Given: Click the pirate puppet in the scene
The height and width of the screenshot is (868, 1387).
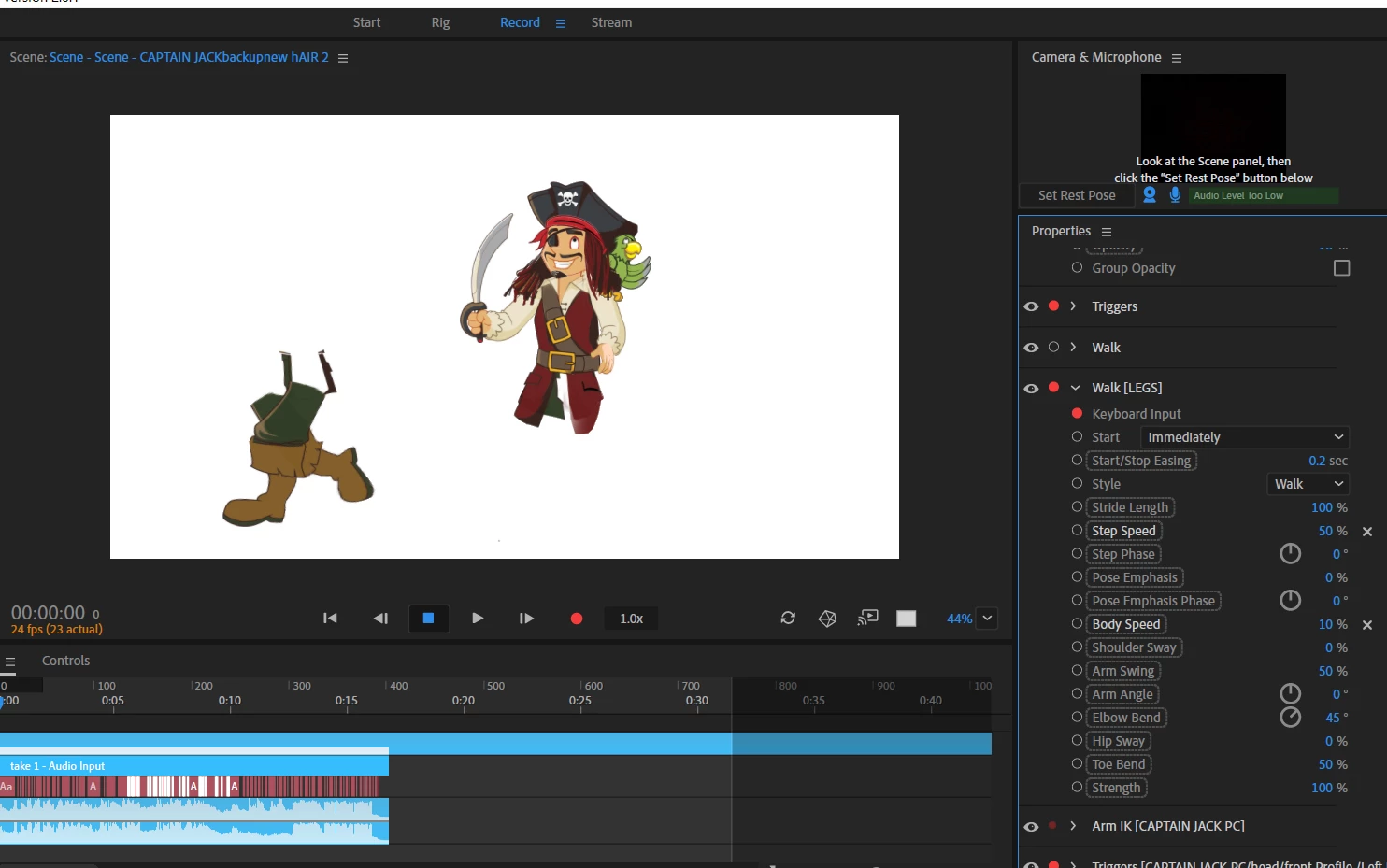Looking at the screenshot, I should (x=556, y=307).
